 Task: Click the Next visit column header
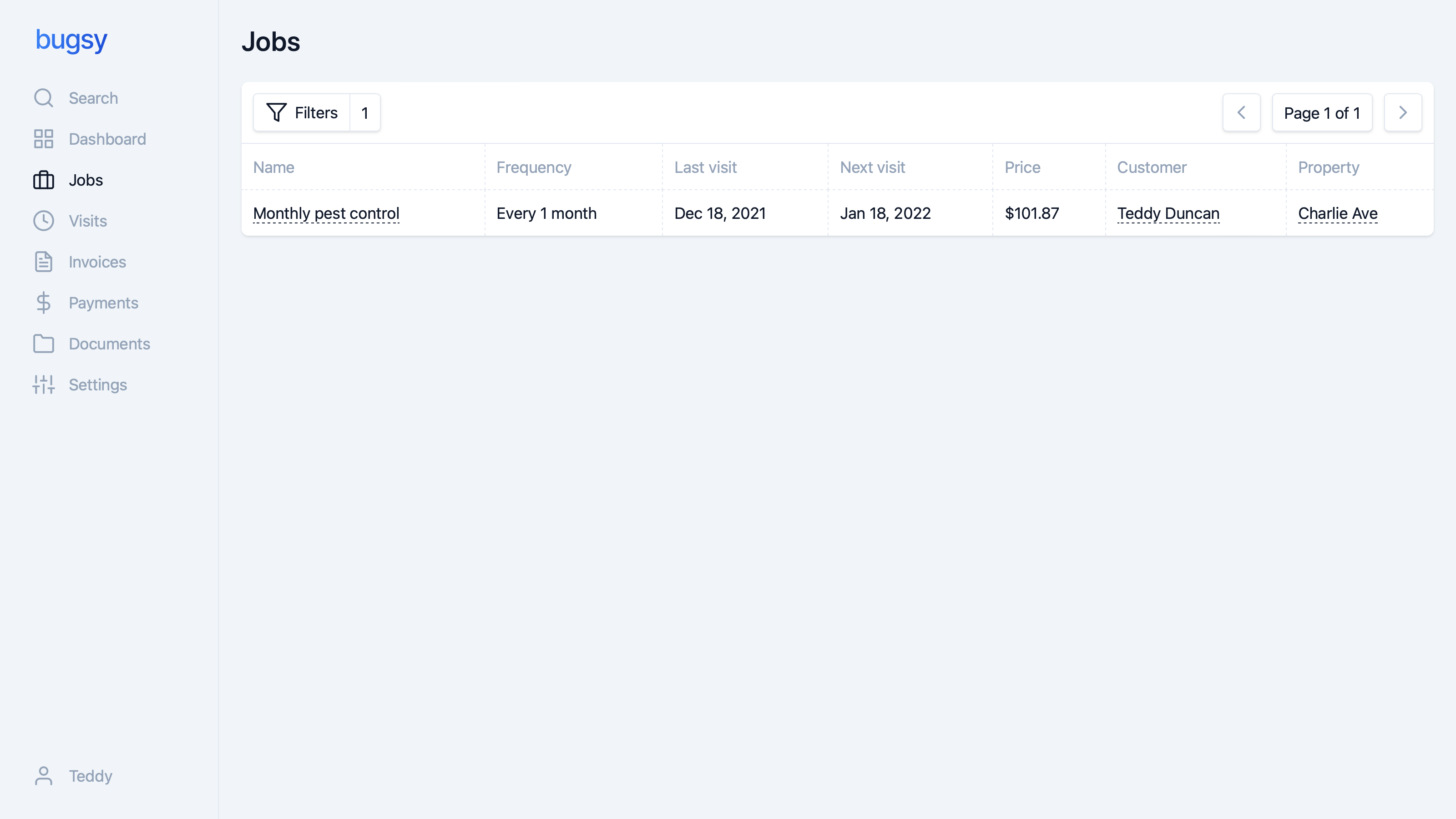tap(872, 167)
